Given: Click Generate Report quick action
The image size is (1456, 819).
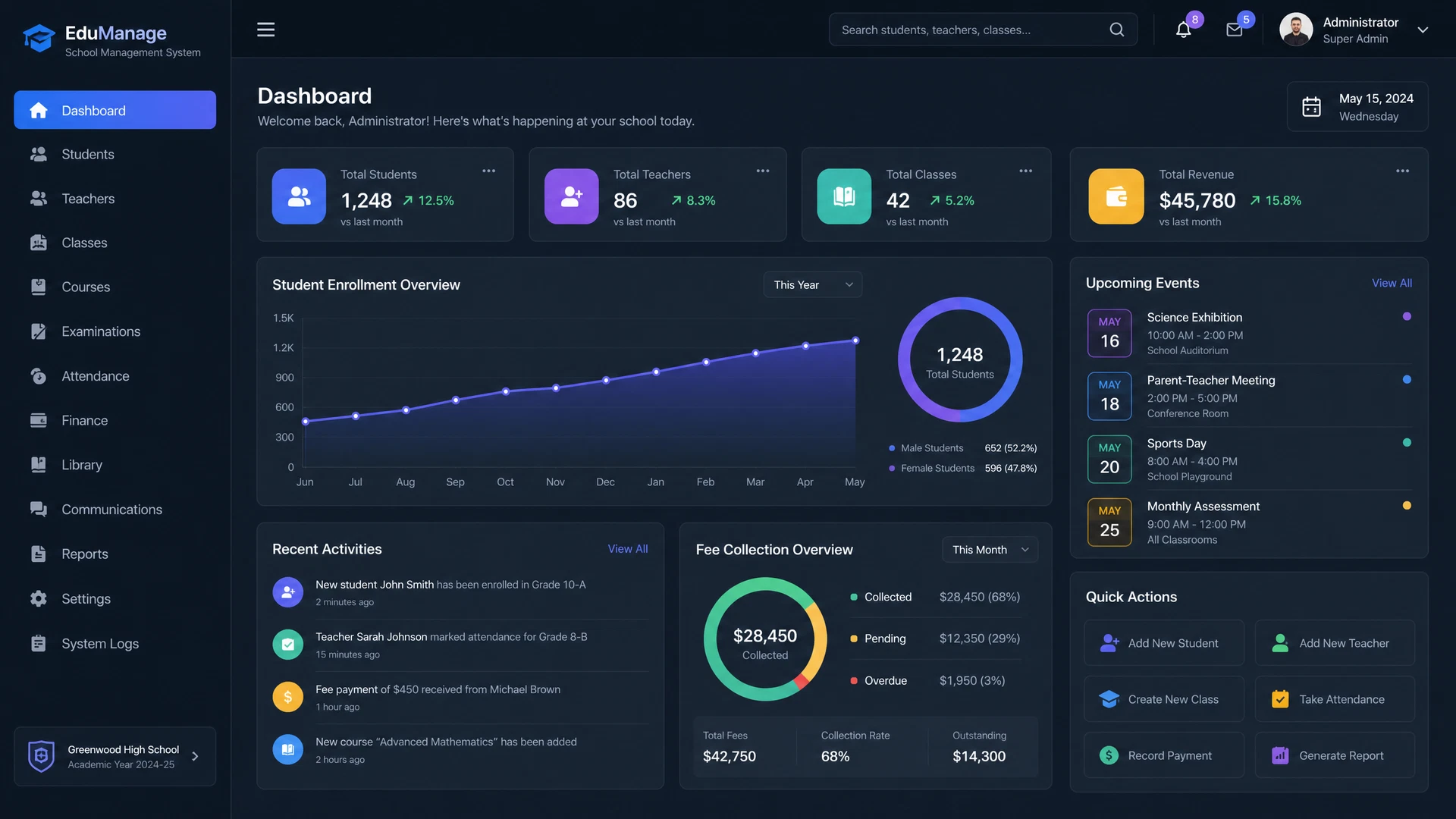Looking at the screenshot, I should (x=1335, y=755).
